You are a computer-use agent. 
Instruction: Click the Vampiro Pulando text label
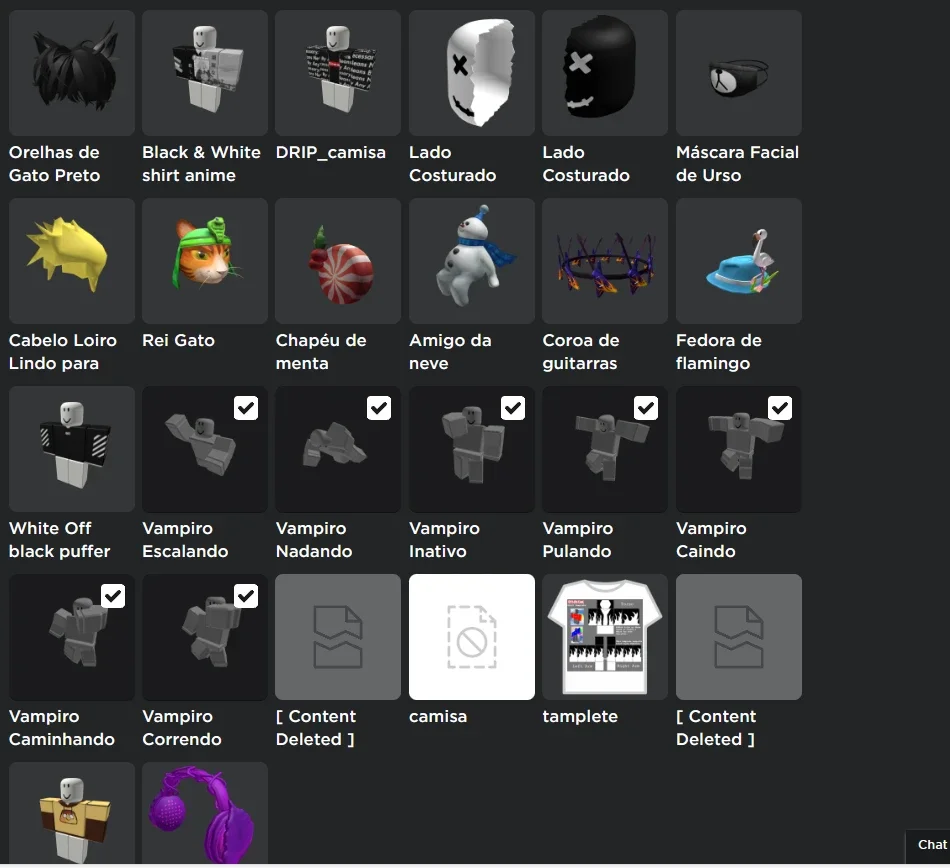tap(577, 540)
